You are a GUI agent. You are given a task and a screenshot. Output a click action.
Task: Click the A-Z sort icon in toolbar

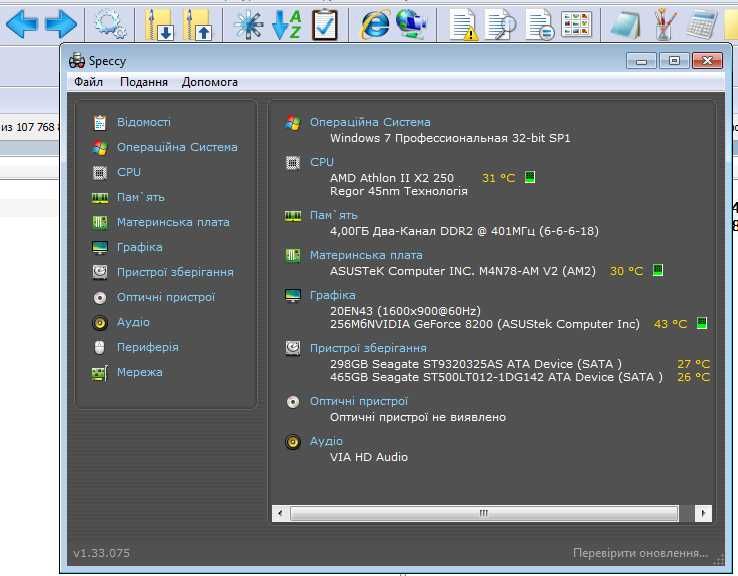point(286,24)
